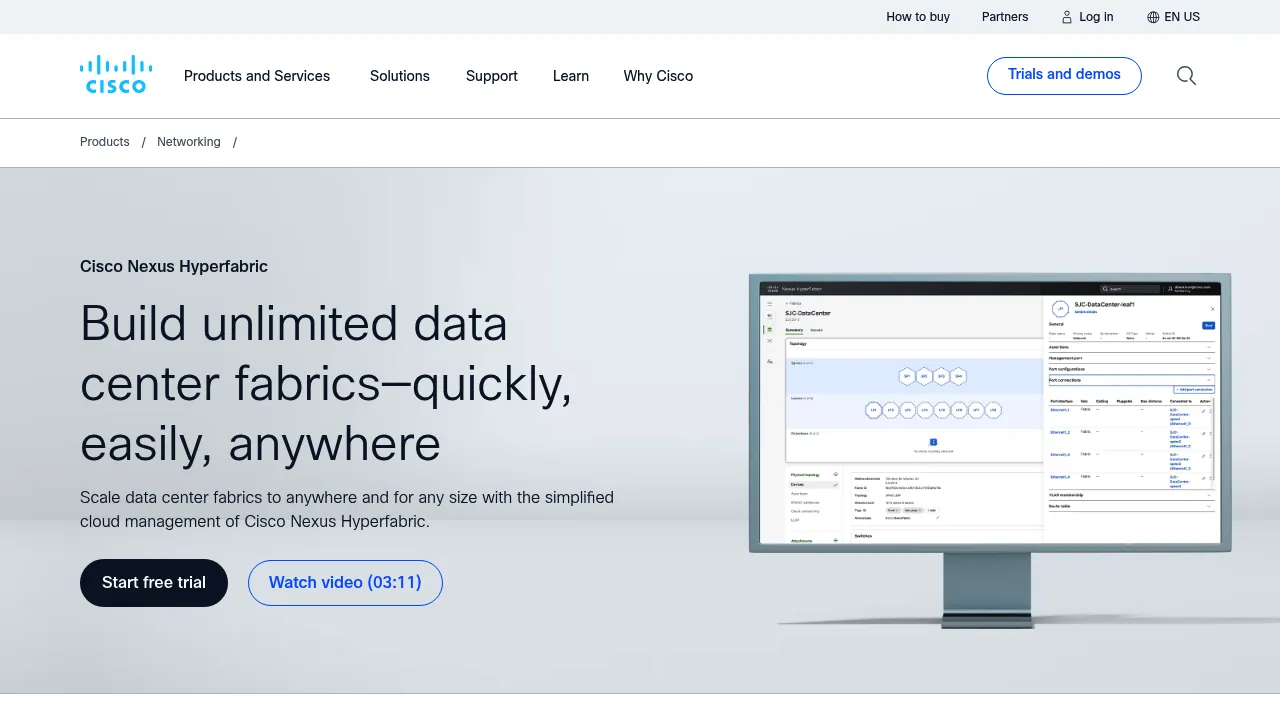
Task: Open the Solutions menu
Action: coord(400,76)
